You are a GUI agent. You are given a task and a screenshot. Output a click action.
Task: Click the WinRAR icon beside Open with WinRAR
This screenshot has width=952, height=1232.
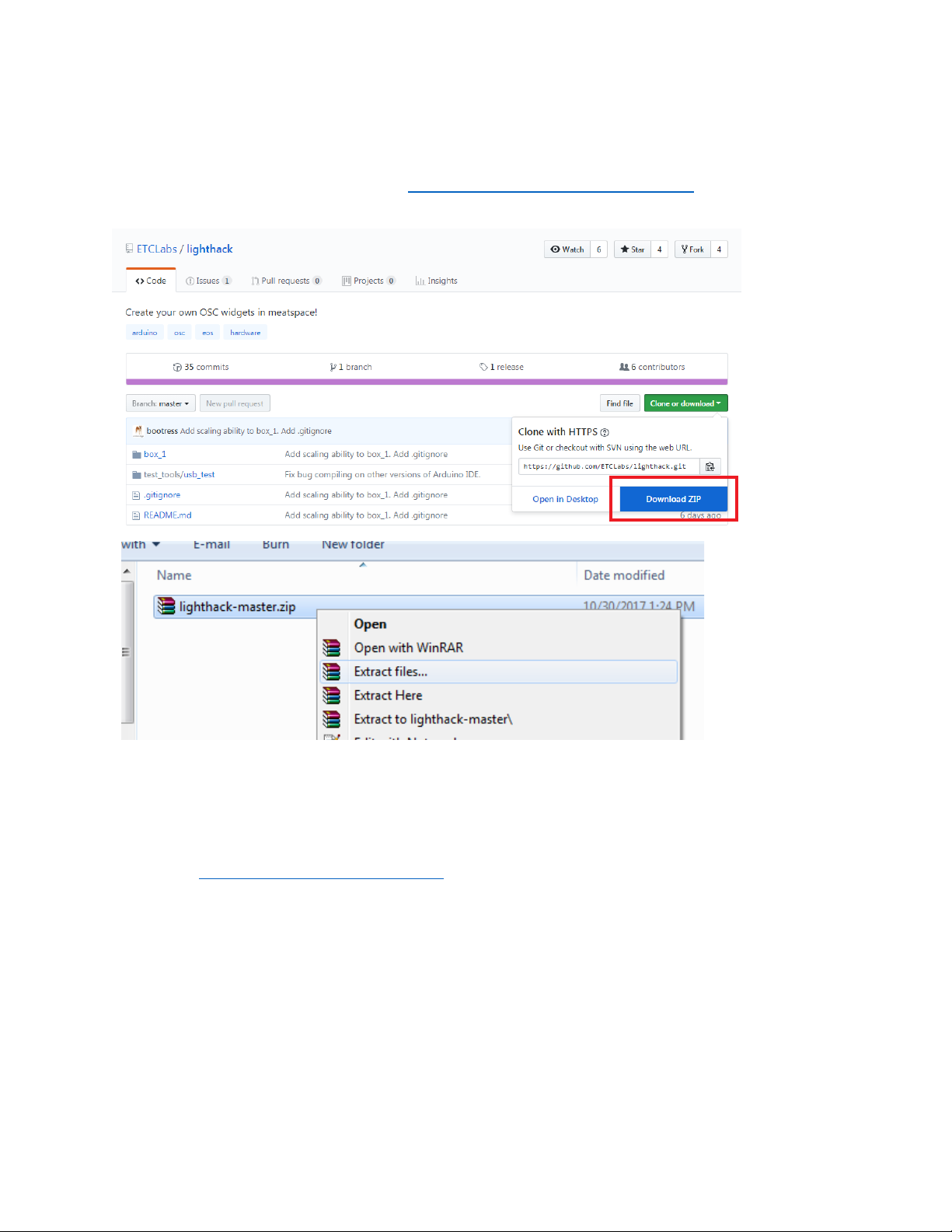[332, 647]
